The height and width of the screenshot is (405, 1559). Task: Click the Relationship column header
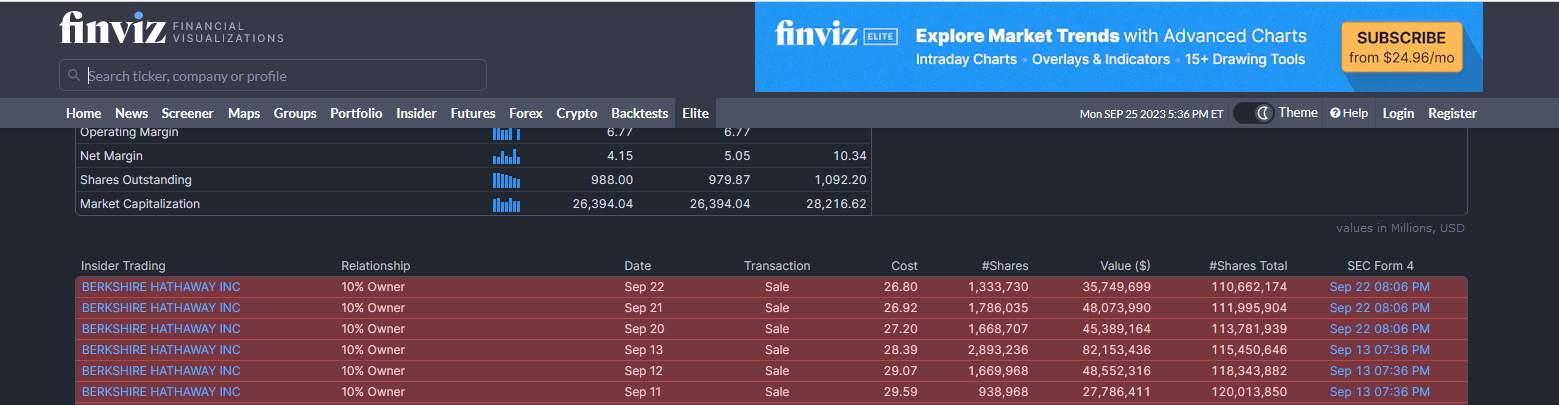tap(376, 266)
